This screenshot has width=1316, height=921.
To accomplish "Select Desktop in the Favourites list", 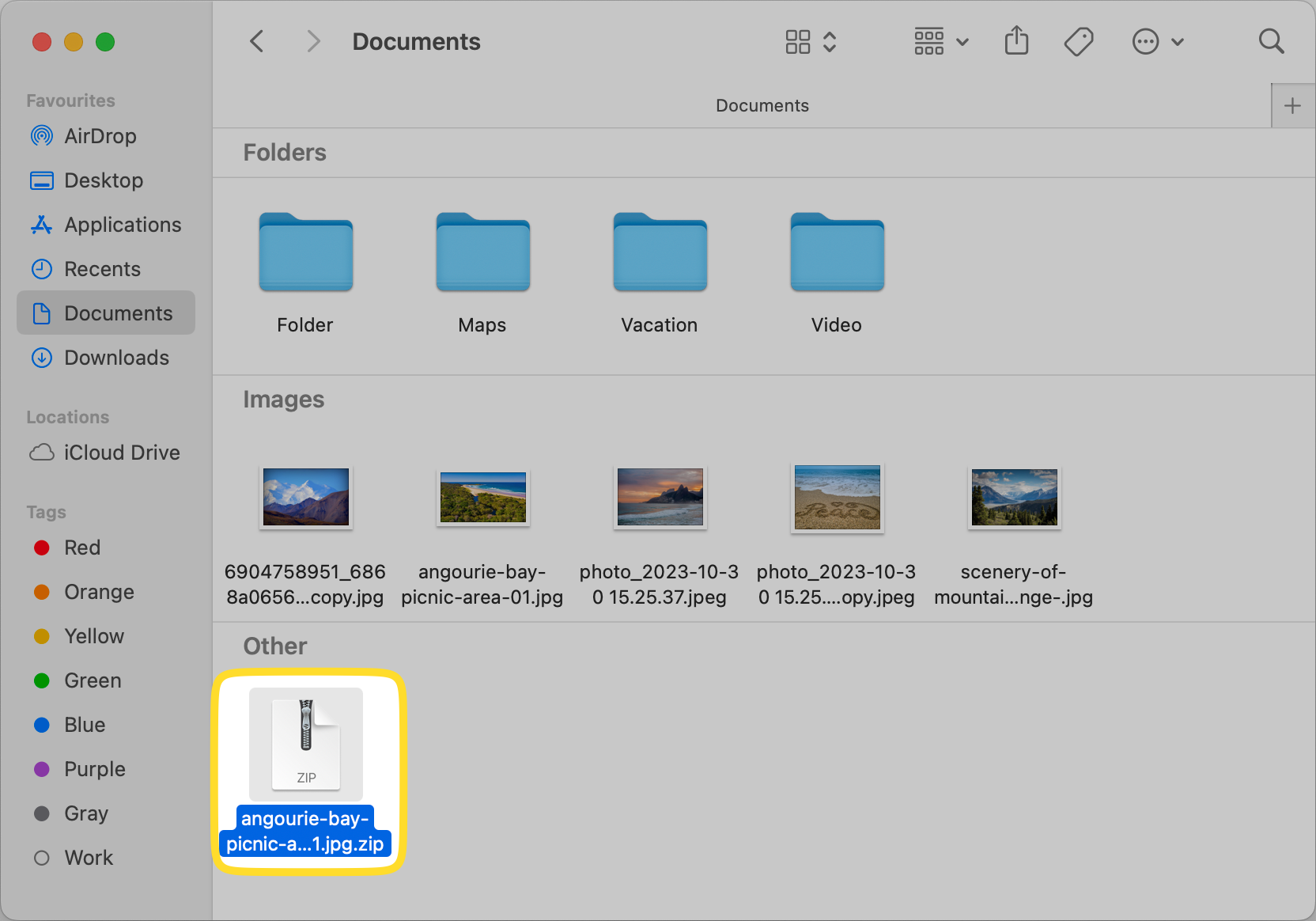I will tap(104, 180).
